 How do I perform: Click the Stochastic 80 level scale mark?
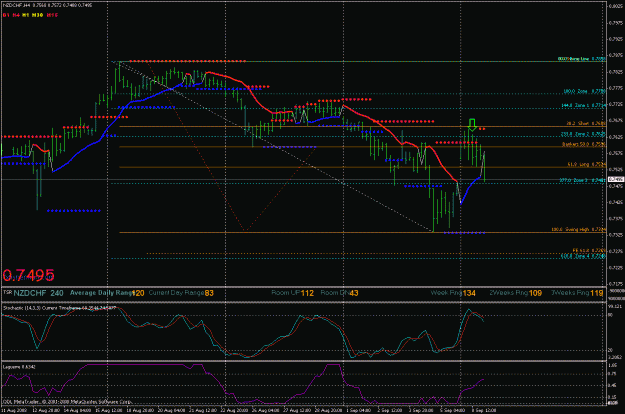coord(610,315)
